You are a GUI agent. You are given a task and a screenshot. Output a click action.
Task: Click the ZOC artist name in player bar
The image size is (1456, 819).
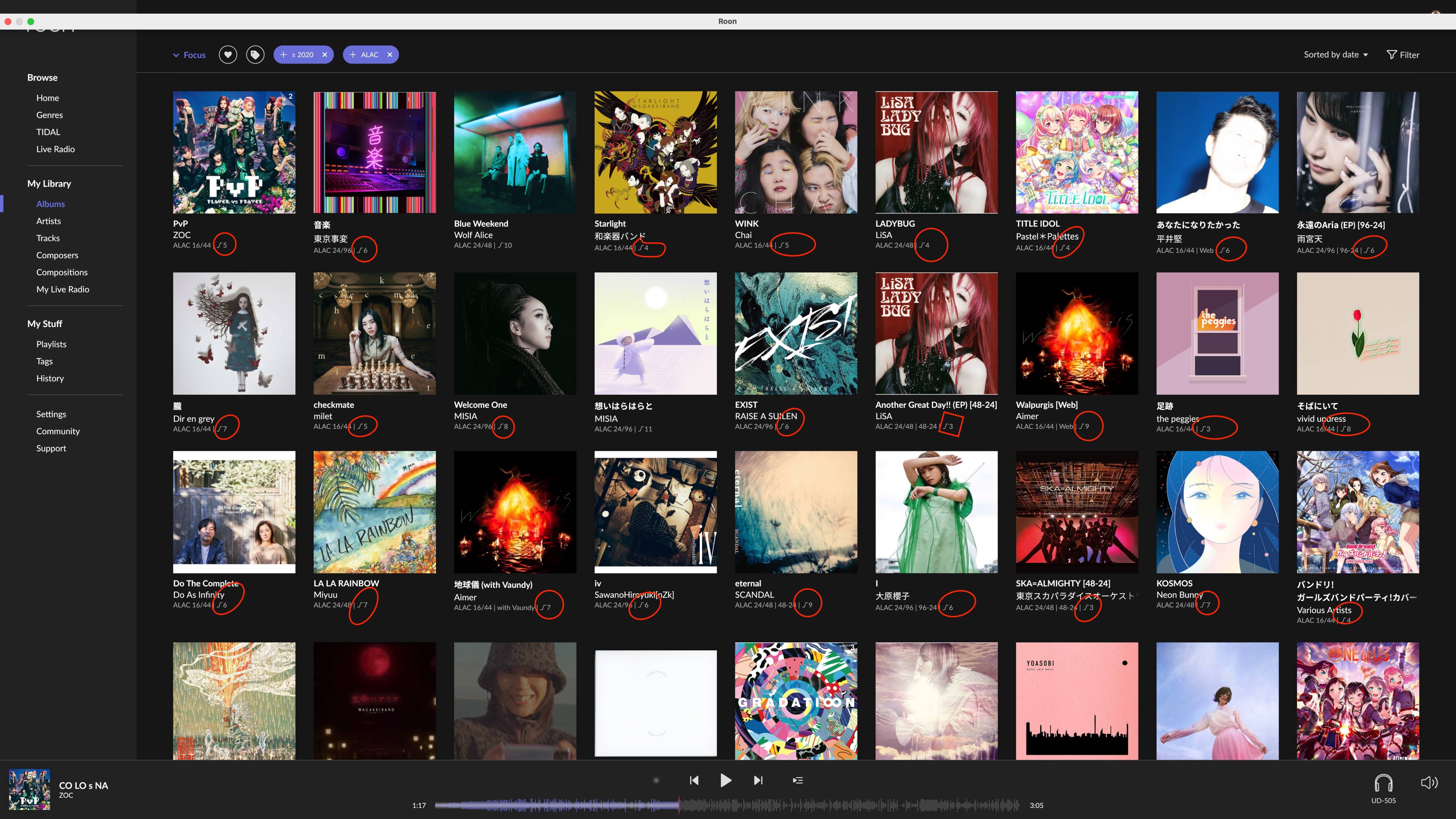click(66, 795)
